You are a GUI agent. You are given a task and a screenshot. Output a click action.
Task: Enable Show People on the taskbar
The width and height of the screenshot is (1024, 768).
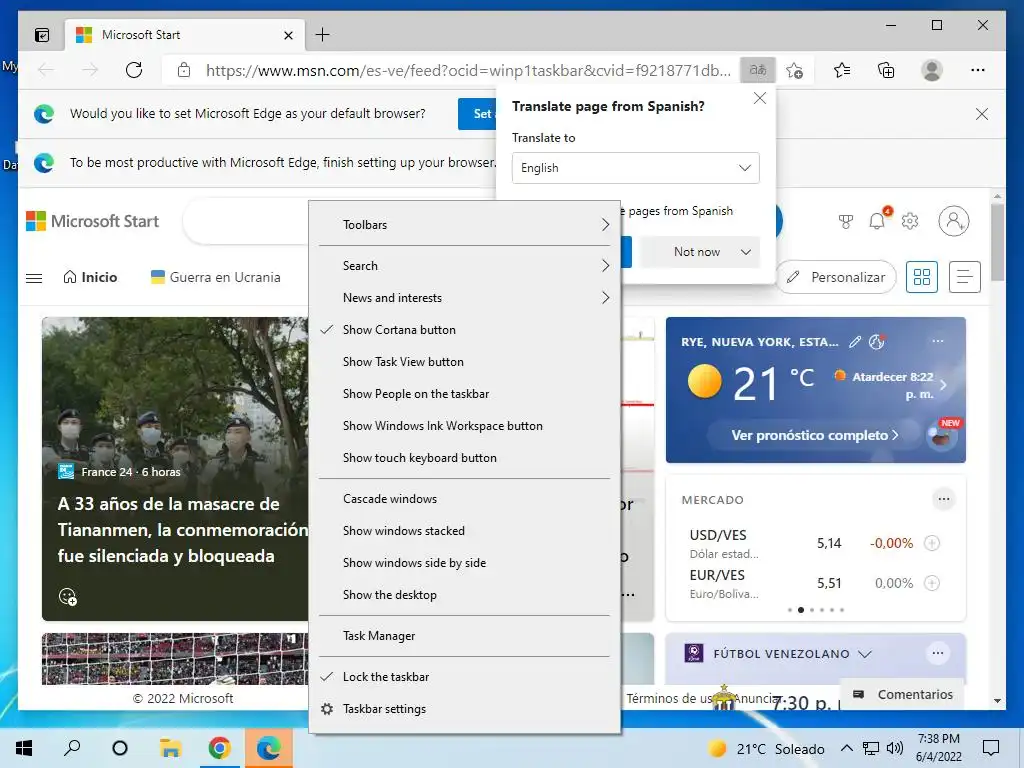464,394
